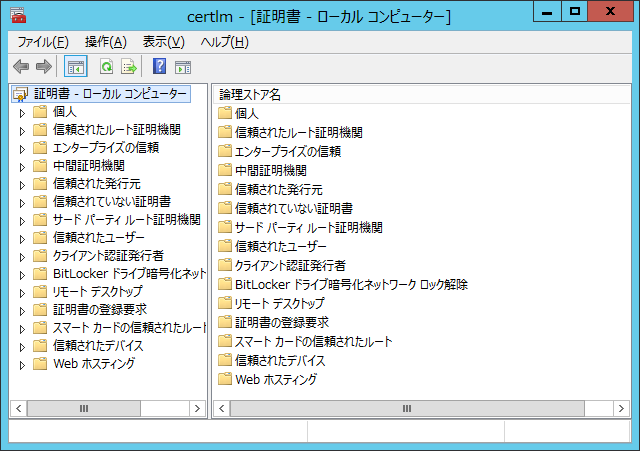Expand 信頼されていない証明書 in the tree
Screen dimensions: 640x451
click(22, 203)
